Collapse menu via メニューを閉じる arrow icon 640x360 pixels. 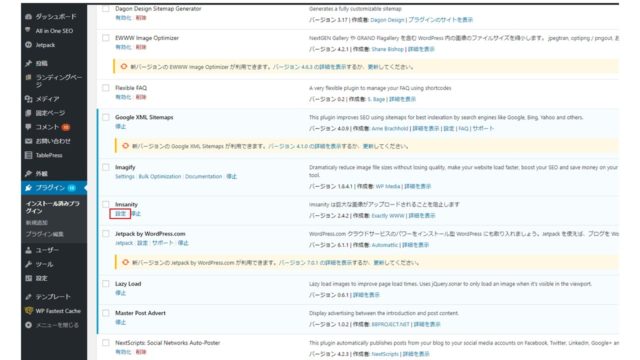(x=28, y=325)
